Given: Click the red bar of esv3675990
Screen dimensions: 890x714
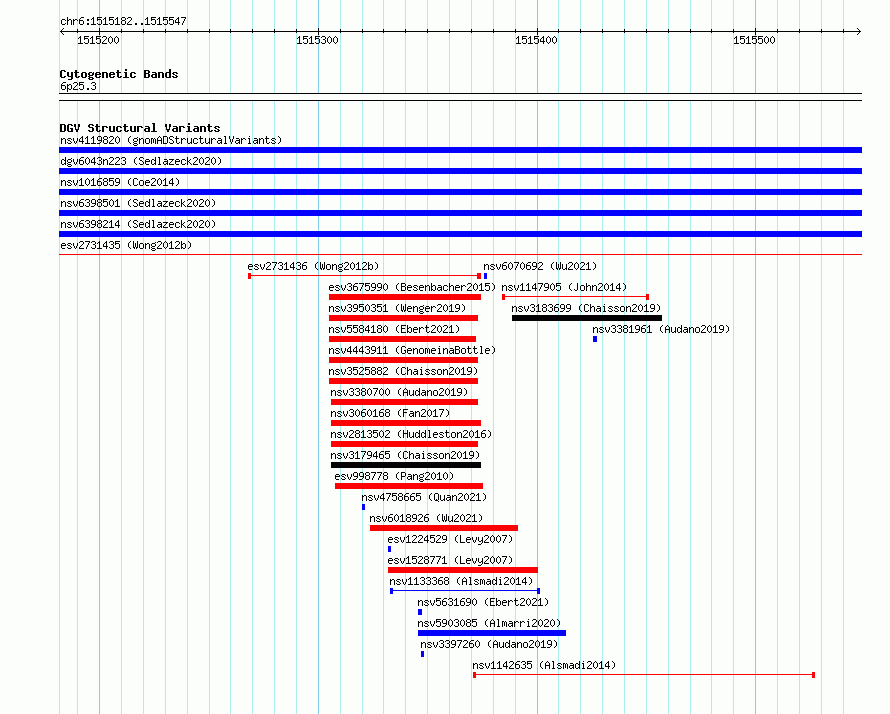Looking at the screenshot, I should click(x=405, y=297).
